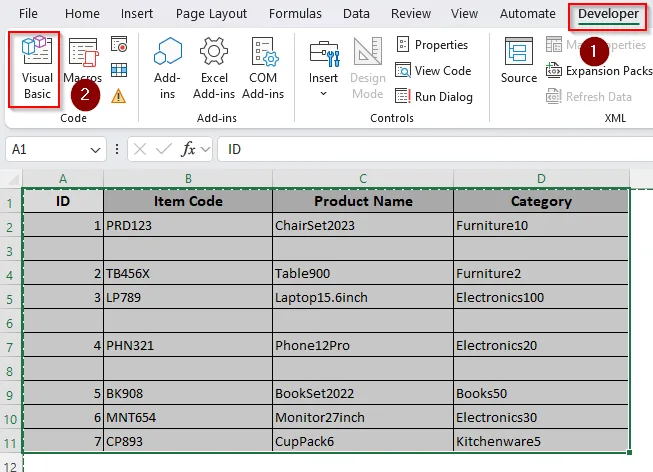
Task: Go to the Formulas tab
Action: pos(295,14)
